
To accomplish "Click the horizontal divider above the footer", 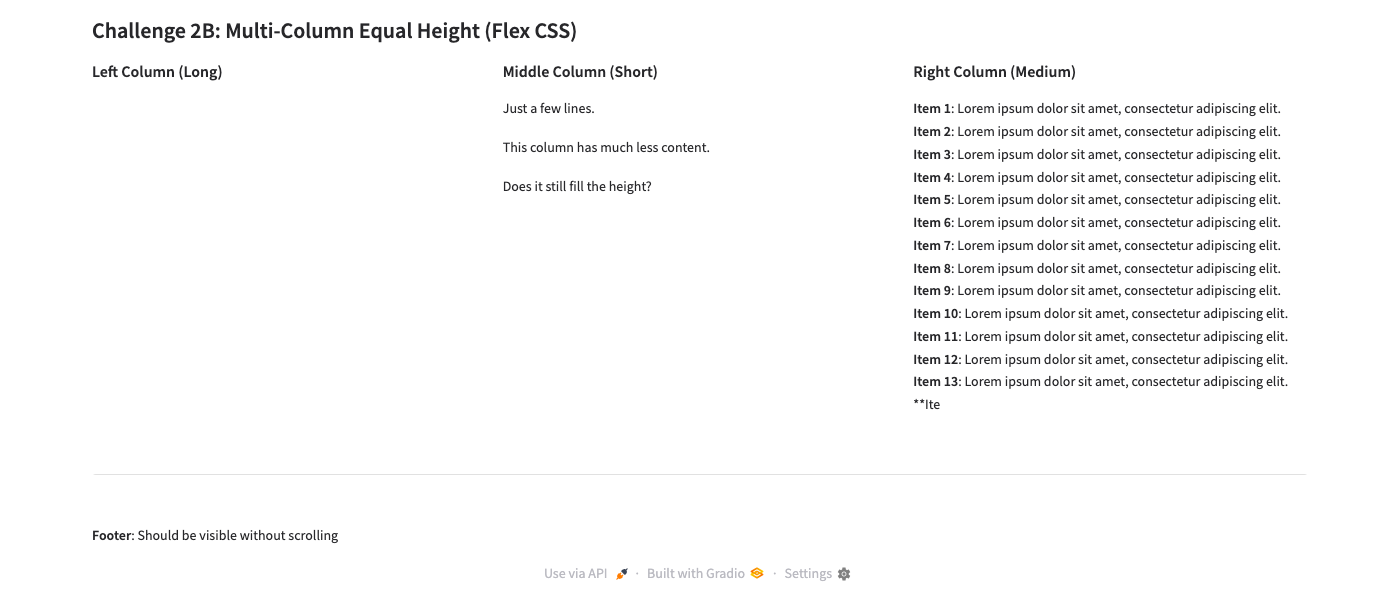I will click(x=699, y=474).
